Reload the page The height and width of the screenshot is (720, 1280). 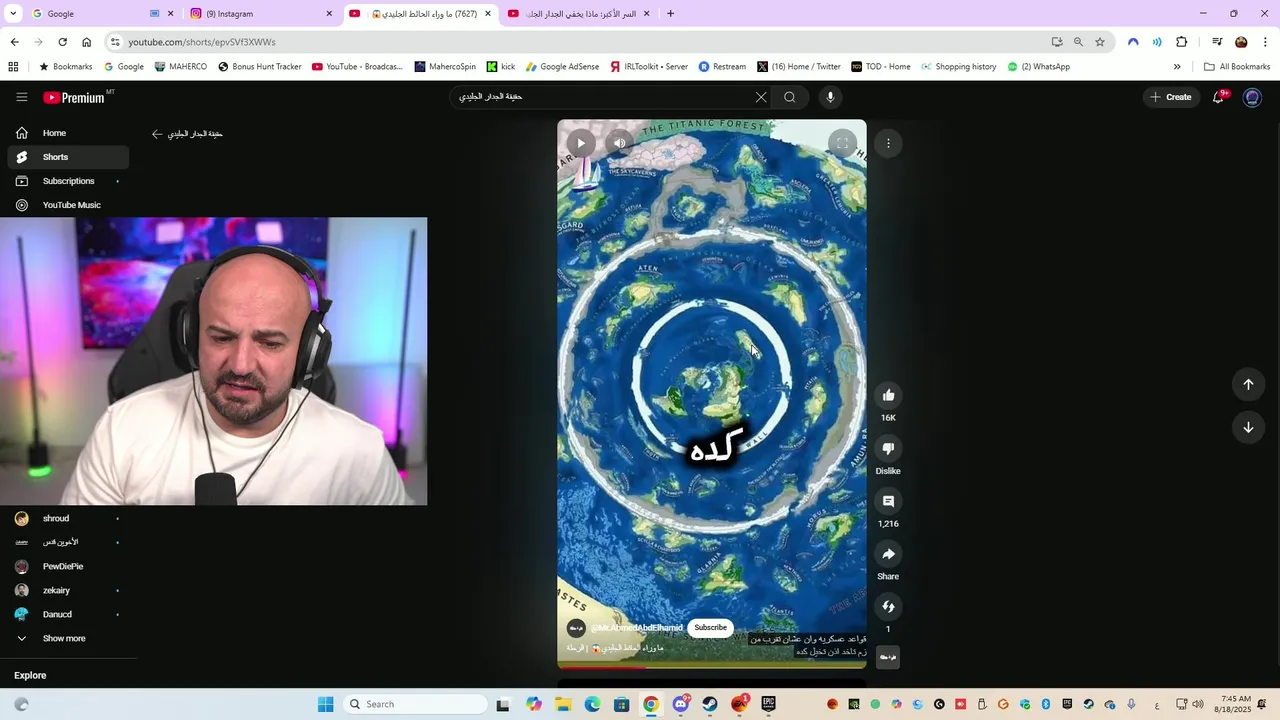point(62,42)
